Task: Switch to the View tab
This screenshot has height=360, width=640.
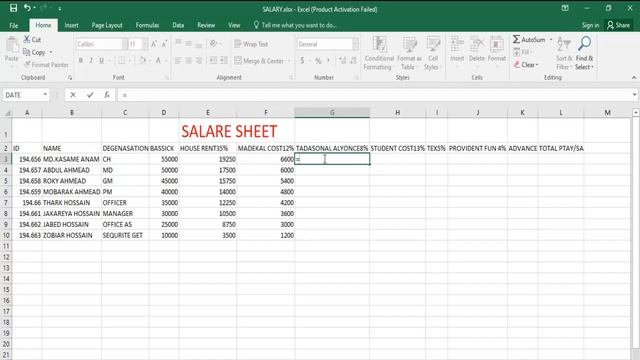Action: [x=234, y=25]
